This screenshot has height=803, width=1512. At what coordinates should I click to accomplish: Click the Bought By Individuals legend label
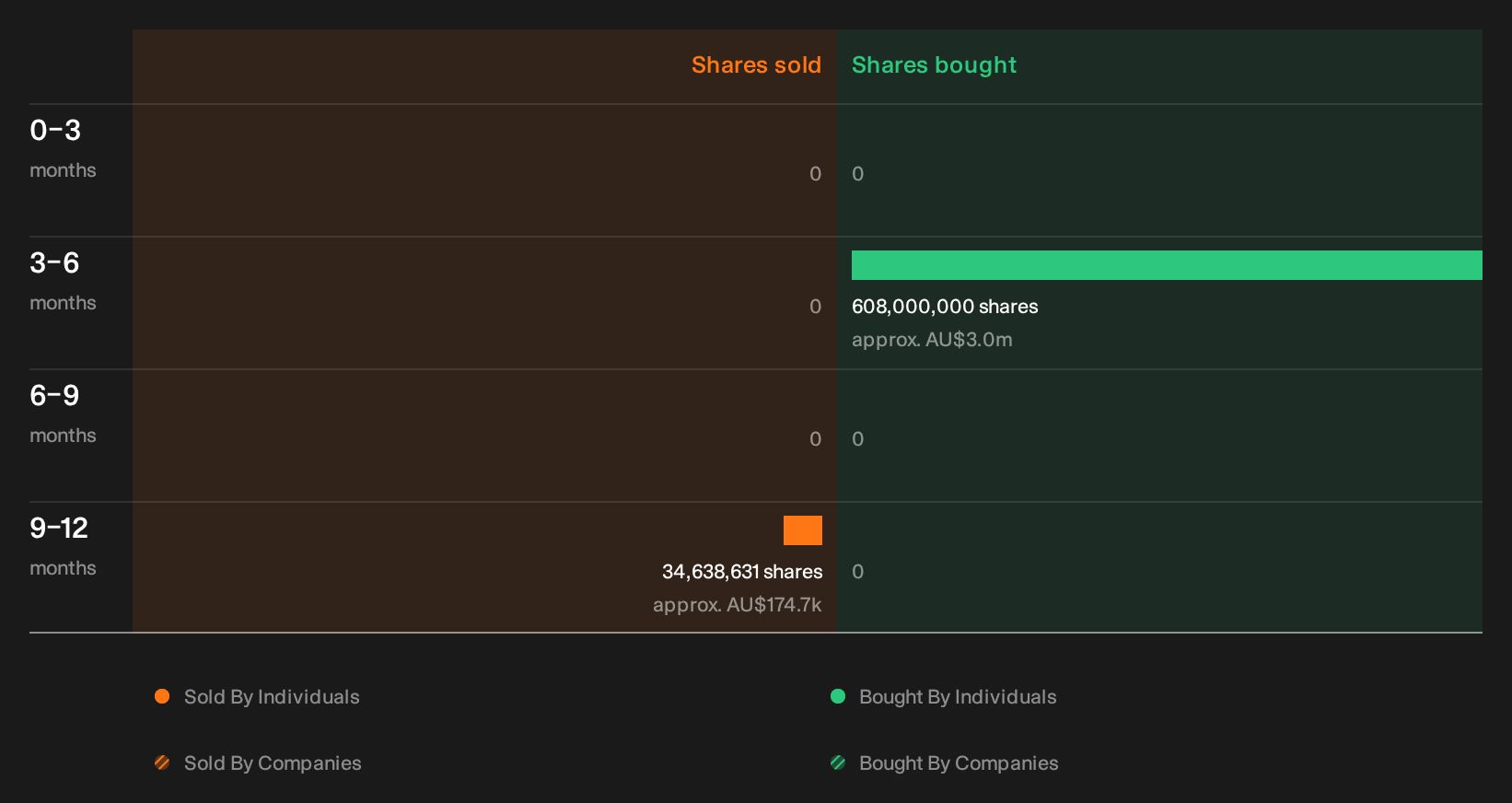[958, 697]
